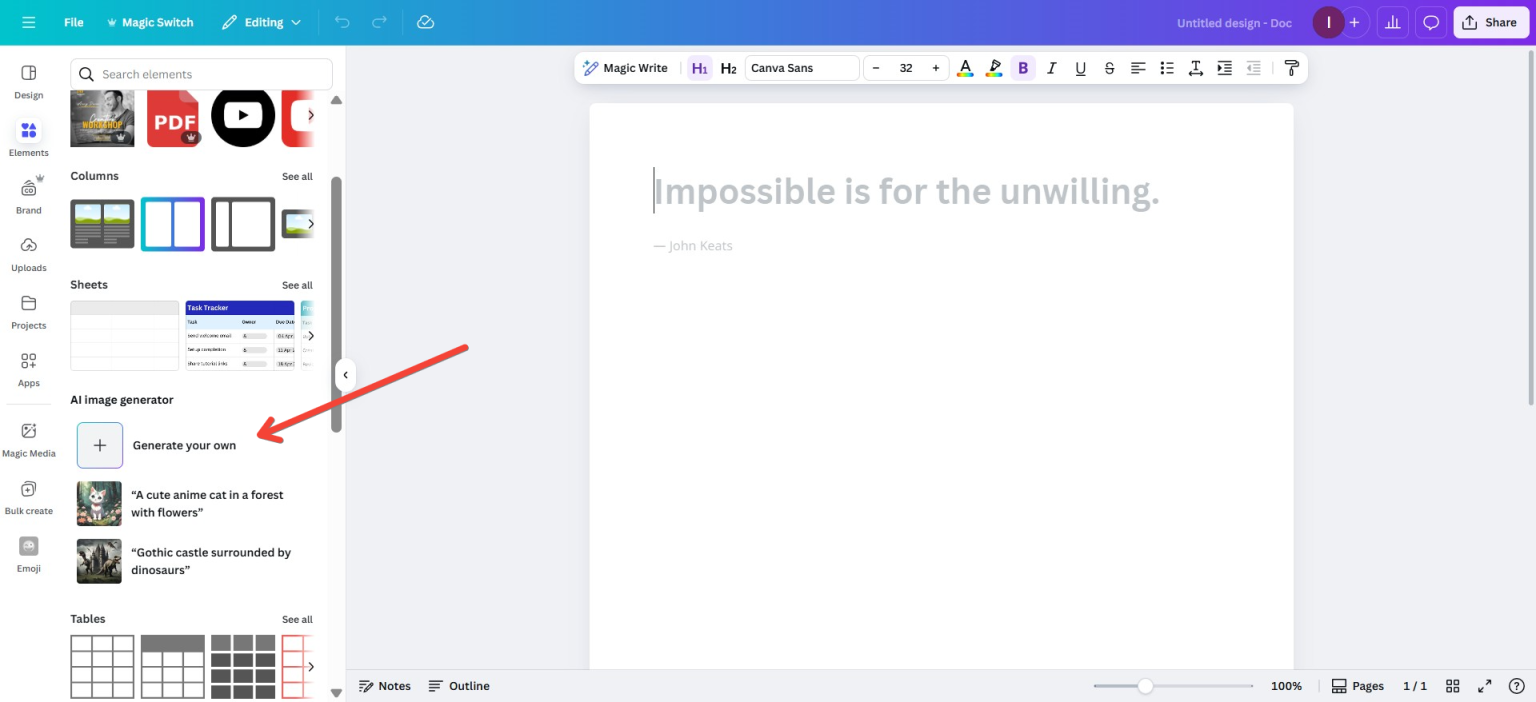Select the anime cat prompt thumbnail

[99, 503]
